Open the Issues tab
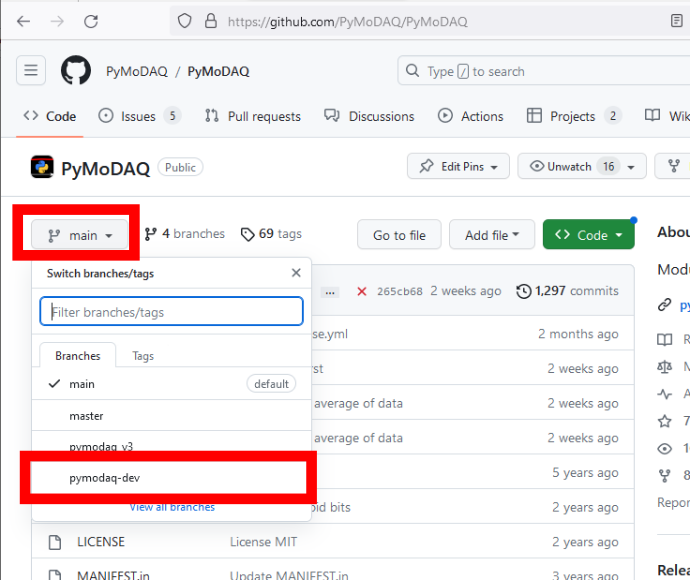Image resolution: width=690 pixels, height=580 pixels. pos(139,116)
